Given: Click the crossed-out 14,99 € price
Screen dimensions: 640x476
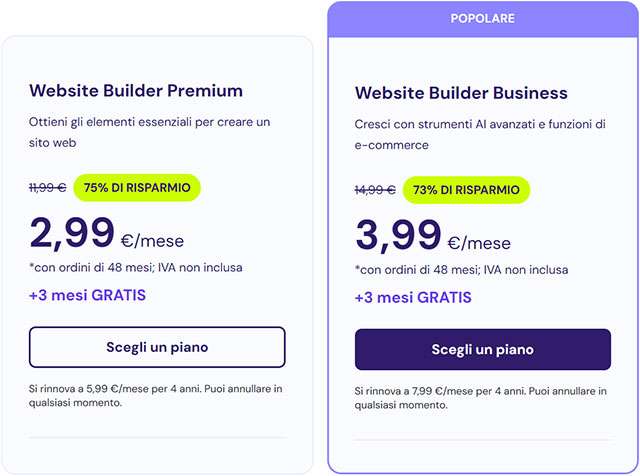Looking at the screenshot, I should 375,189.
